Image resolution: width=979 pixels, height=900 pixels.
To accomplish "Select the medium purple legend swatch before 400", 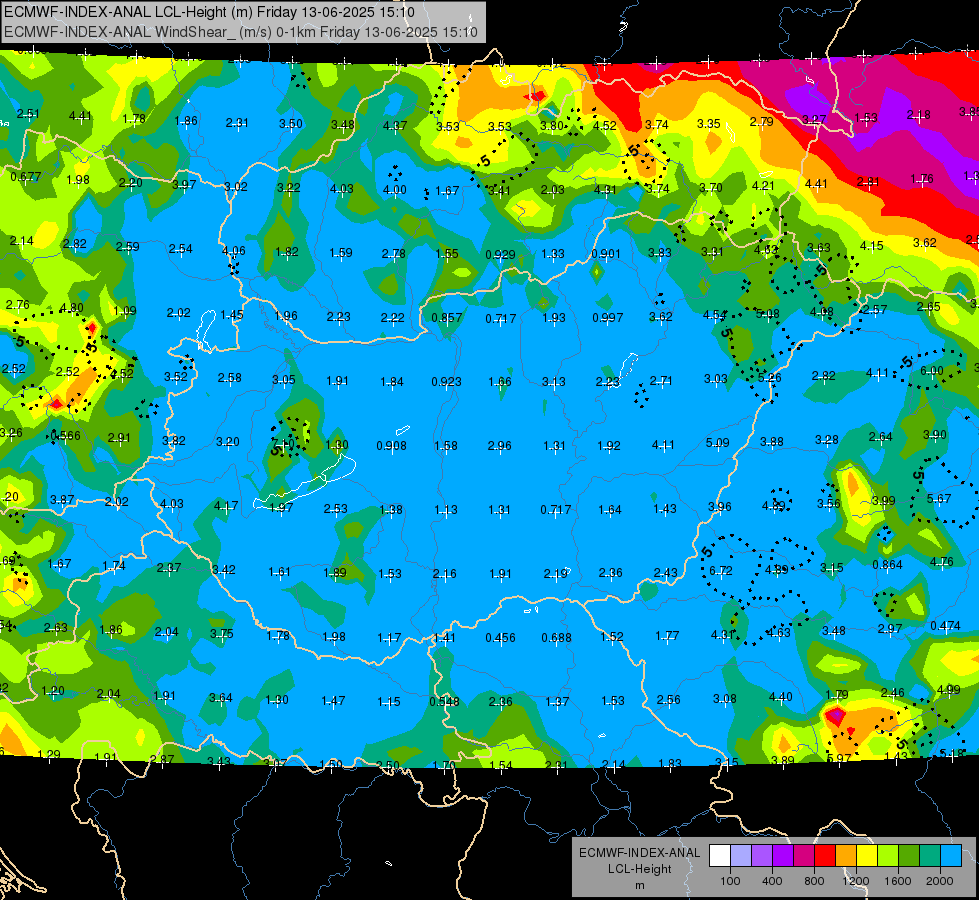I will (762, 856).
